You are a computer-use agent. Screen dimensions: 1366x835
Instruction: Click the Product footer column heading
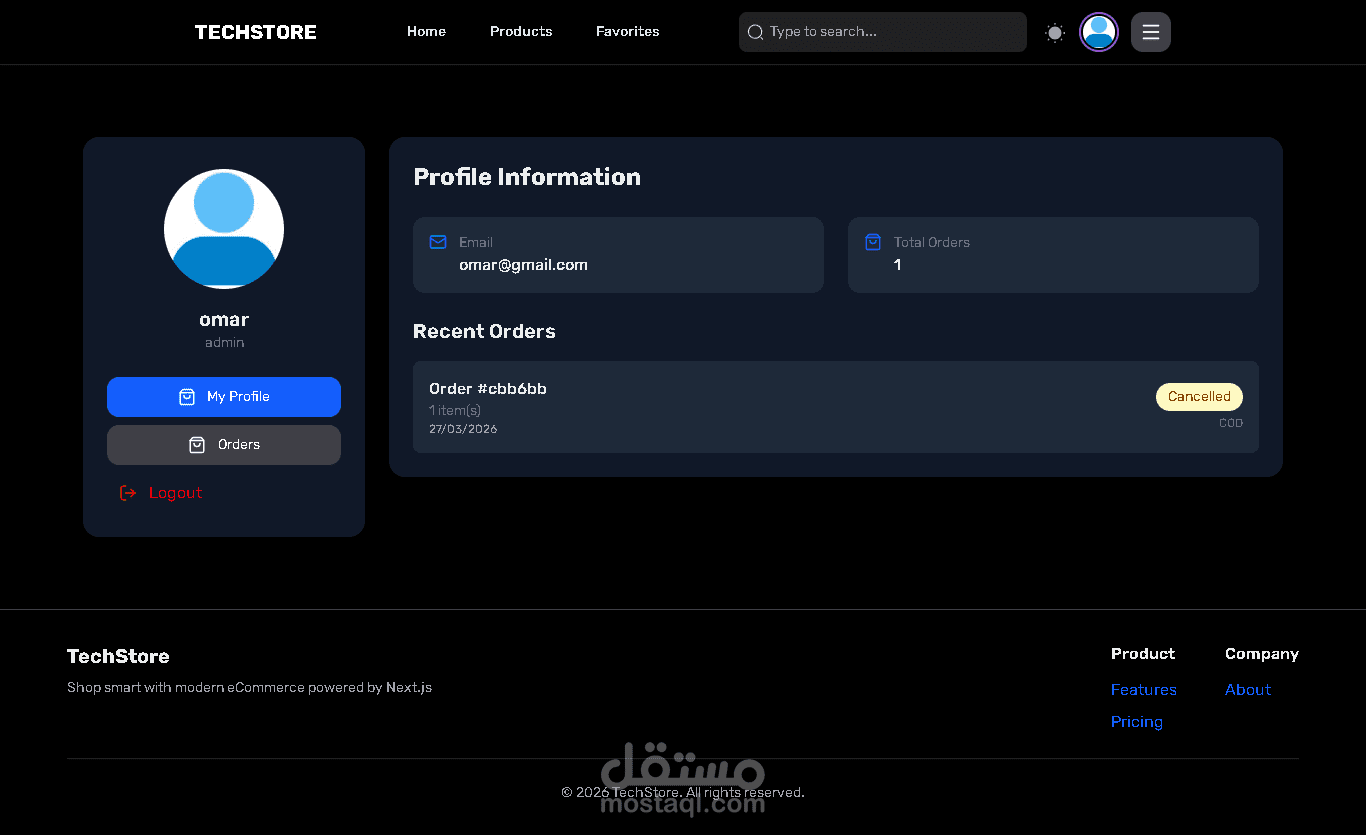tap(1143, 654)
